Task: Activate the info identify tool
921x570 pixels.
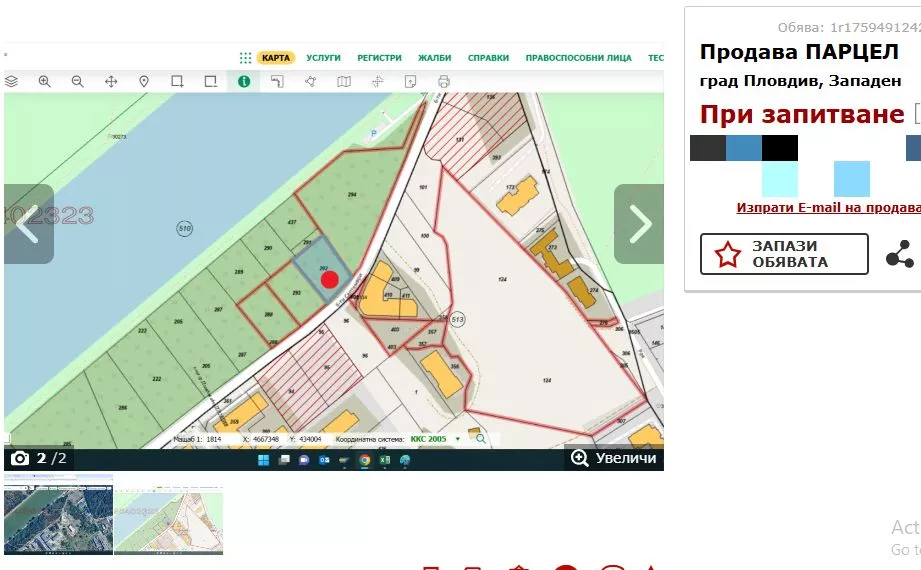Action: coord(244,82)
